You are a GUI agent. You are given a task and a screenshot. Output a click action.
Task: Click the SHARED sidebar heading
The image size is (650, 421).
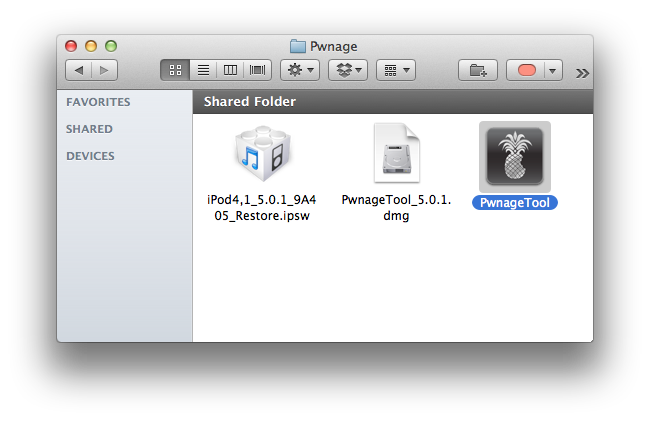coord(89,129)
